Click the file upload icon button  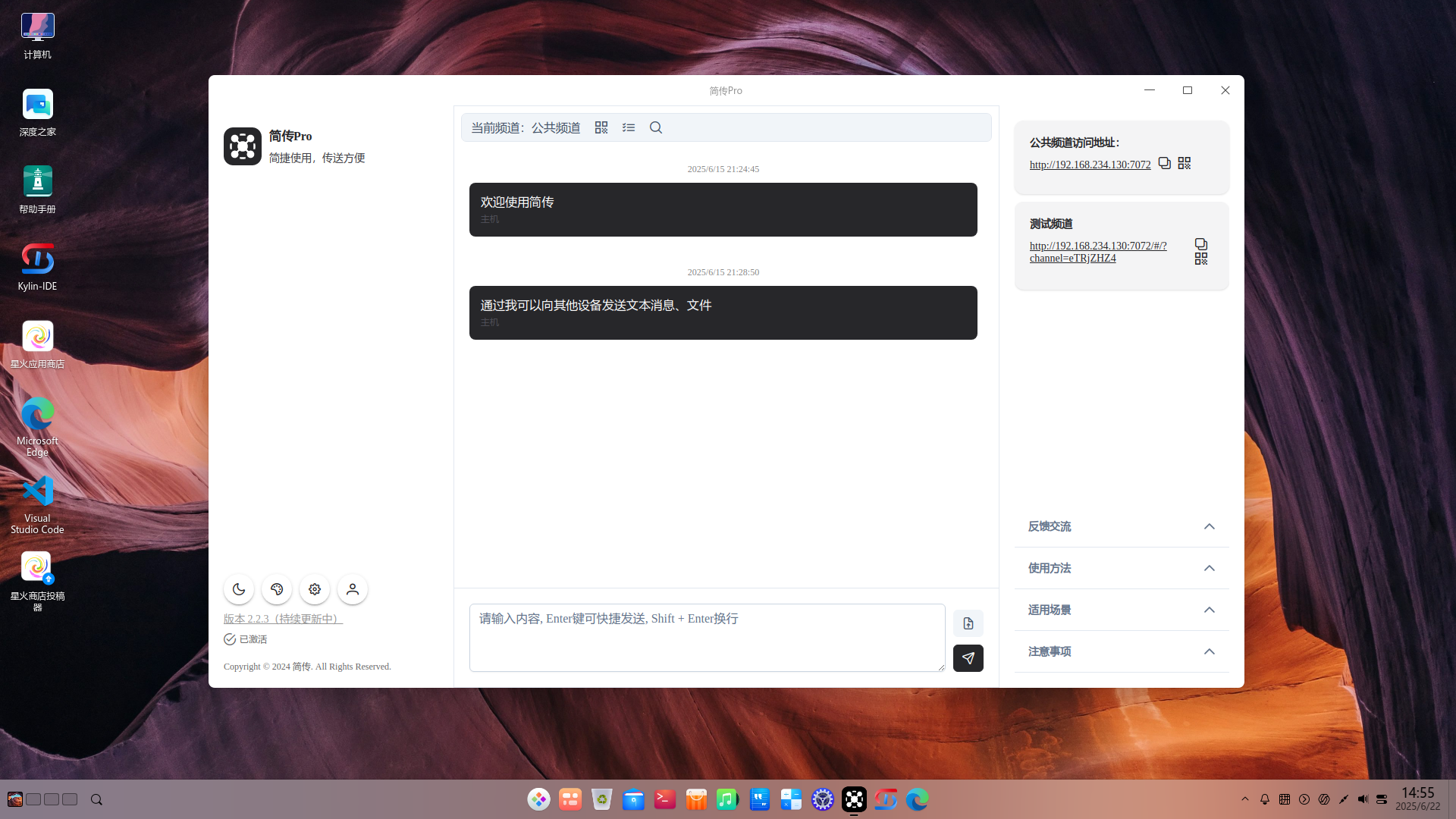point(968,623)
